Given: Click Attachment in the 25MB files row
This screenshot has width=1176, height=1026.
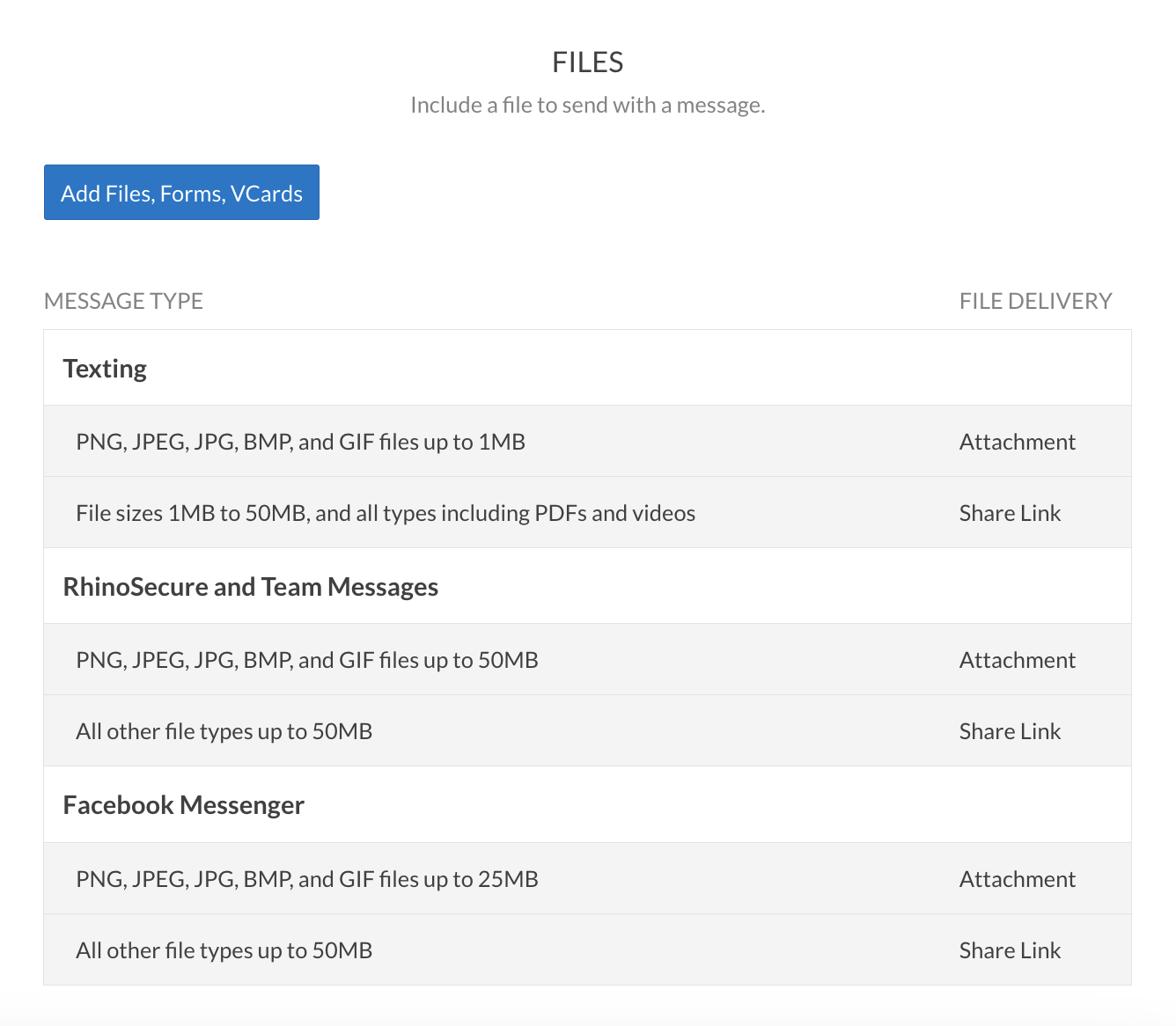Looking at the screenshot, I should pos(1018,879).
